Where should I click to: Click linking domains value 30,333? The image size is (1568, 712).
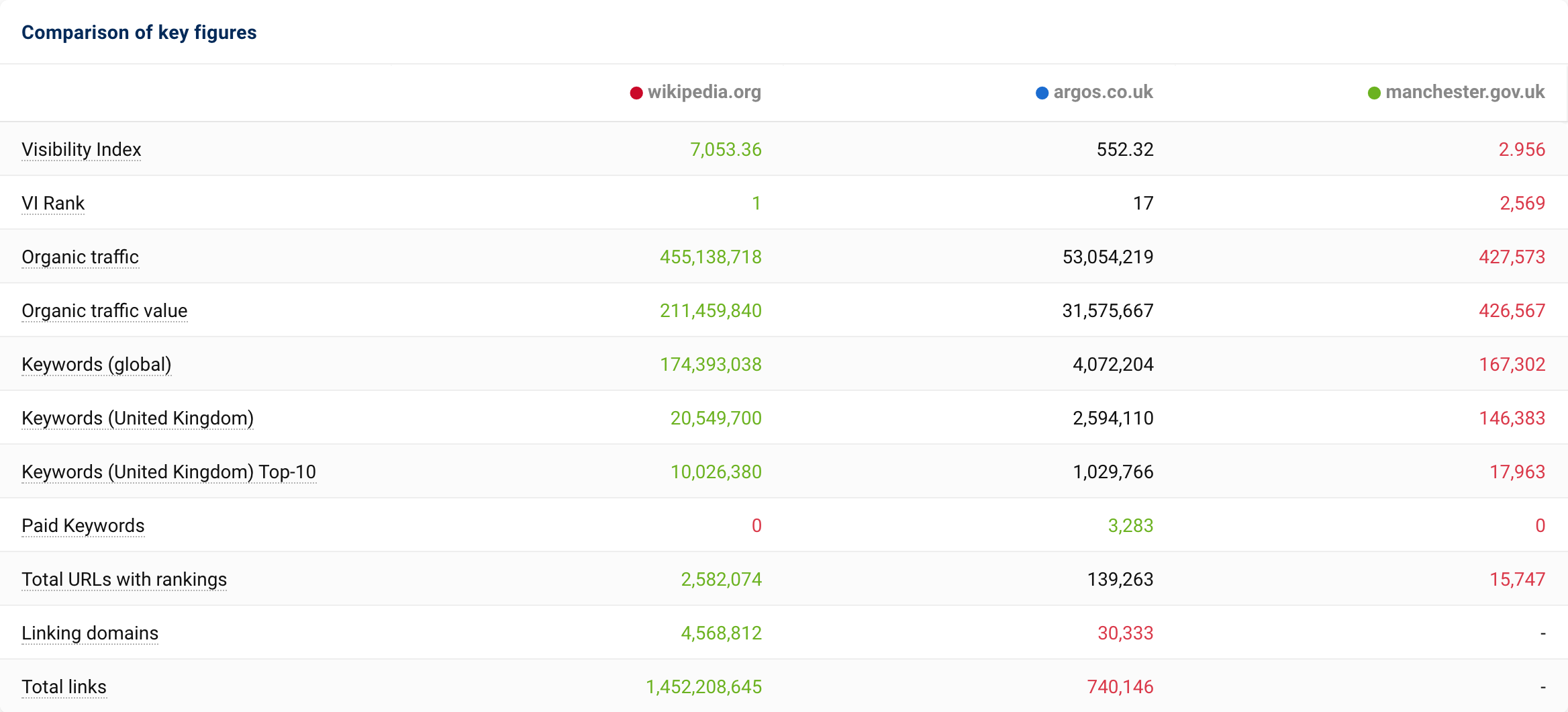pyautogui.click(x=1125, y=633)
